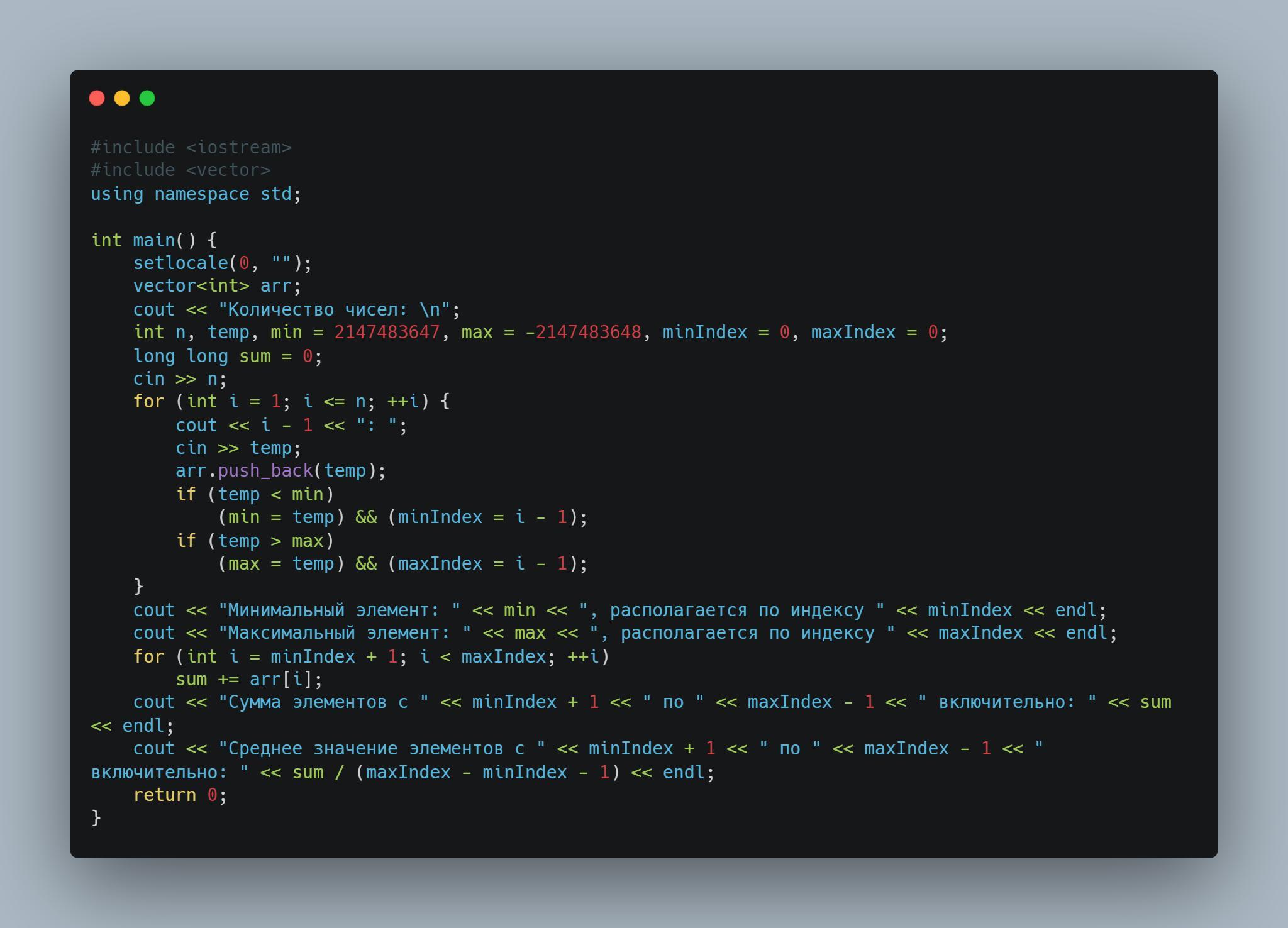Click the yellow minimize dot
Image resolution: width=1288 pixels, height=928 pixels.
122,98
